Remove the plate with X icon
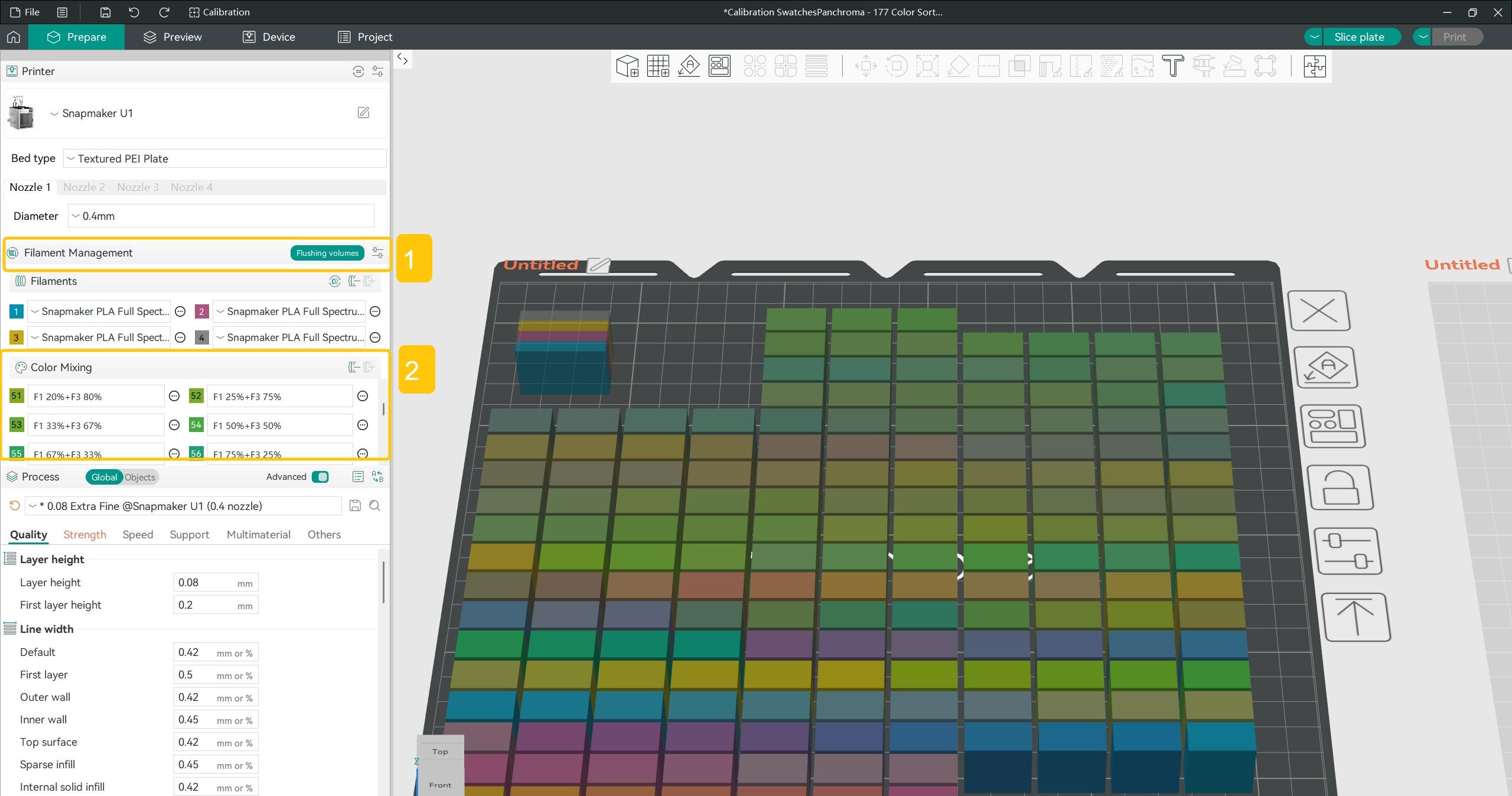Viewport: 1512px width, 796px height. tap(1319, 311)
